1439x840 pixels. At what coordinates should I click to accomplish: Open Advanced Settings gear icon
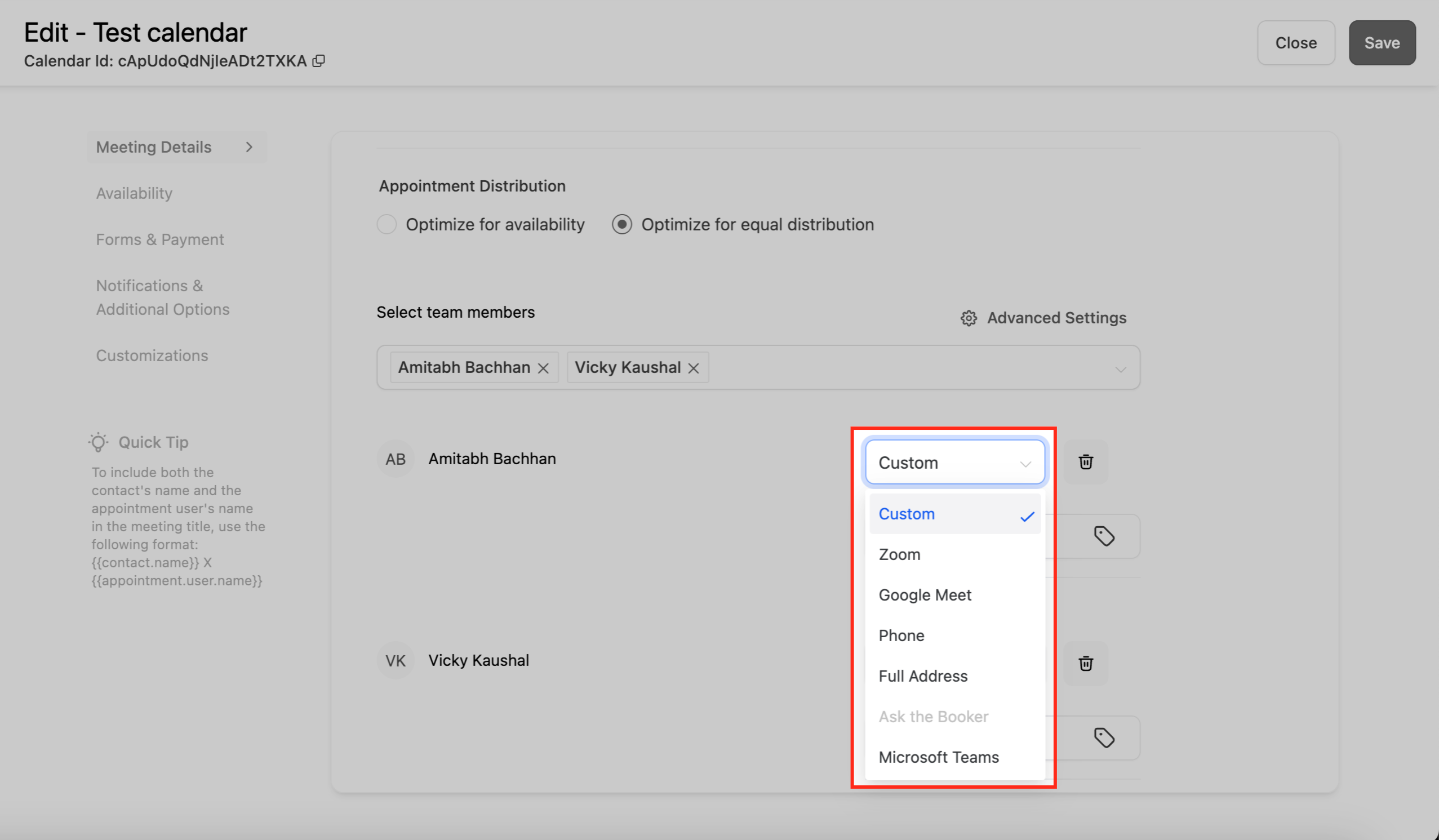click(969, 318)
